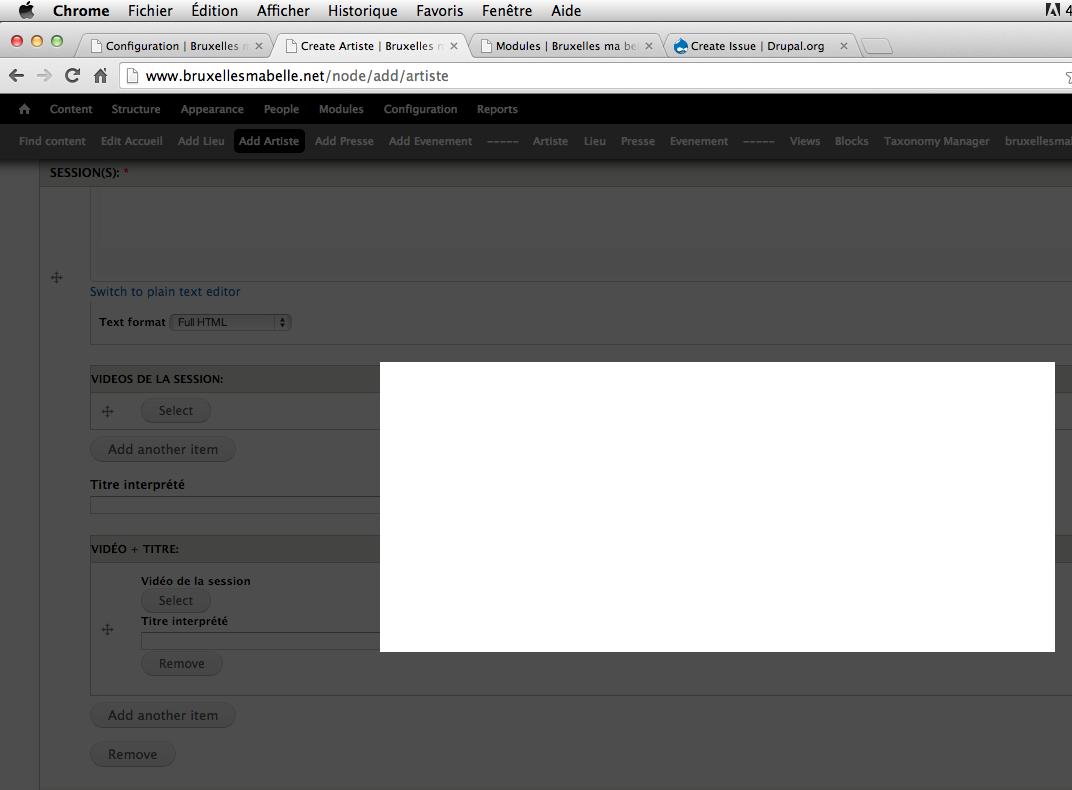Click the drag handle in the VIDÉO + TITRE section

tap(107, 629)
